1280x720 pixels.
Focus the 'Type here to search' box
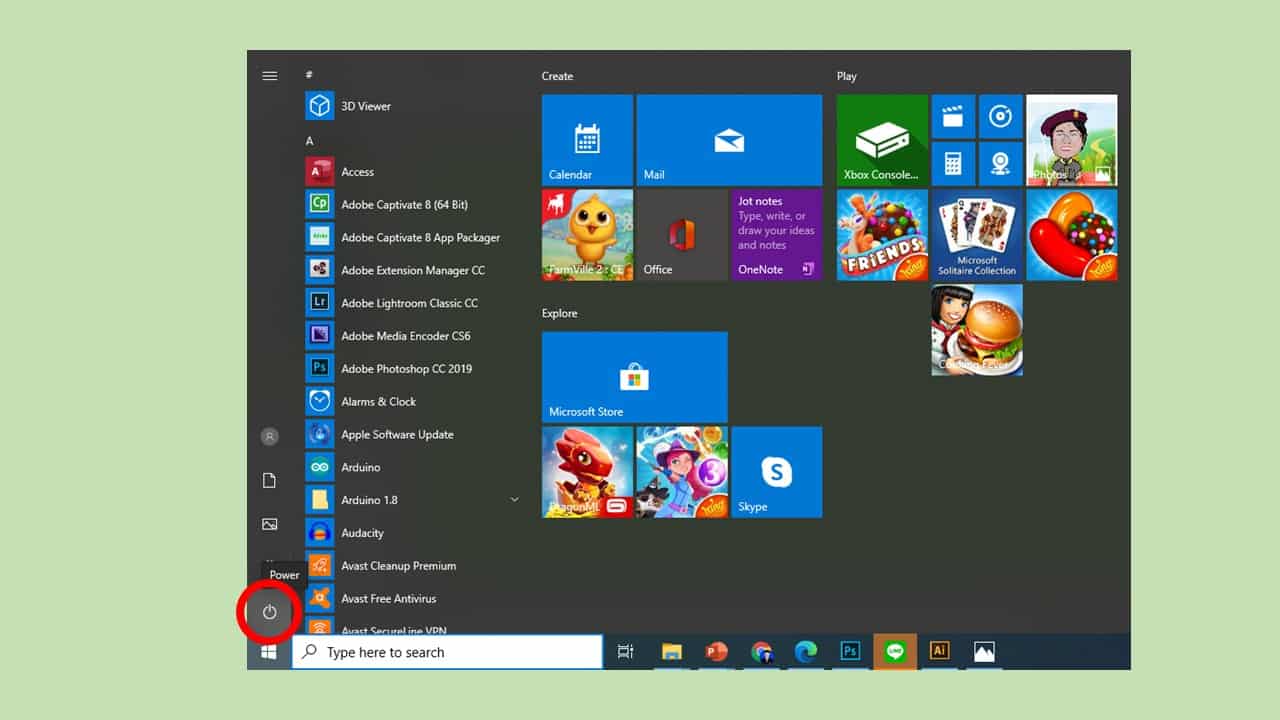[x=447, y=652]
